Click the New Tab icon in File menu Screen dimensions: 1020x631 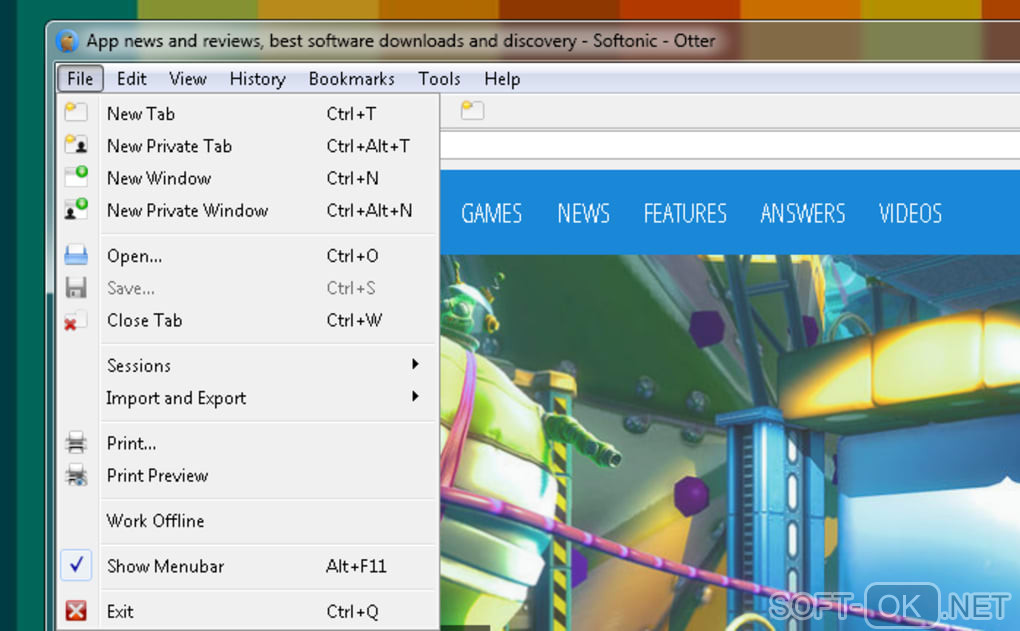[76, 112]
